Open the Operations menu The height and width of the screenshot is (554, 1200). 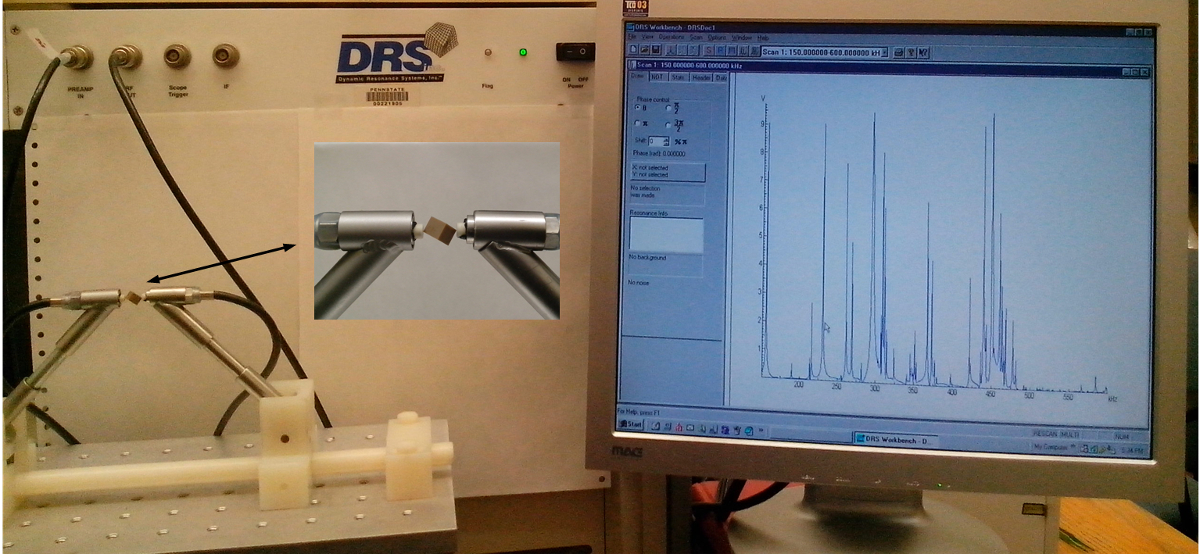671,37
